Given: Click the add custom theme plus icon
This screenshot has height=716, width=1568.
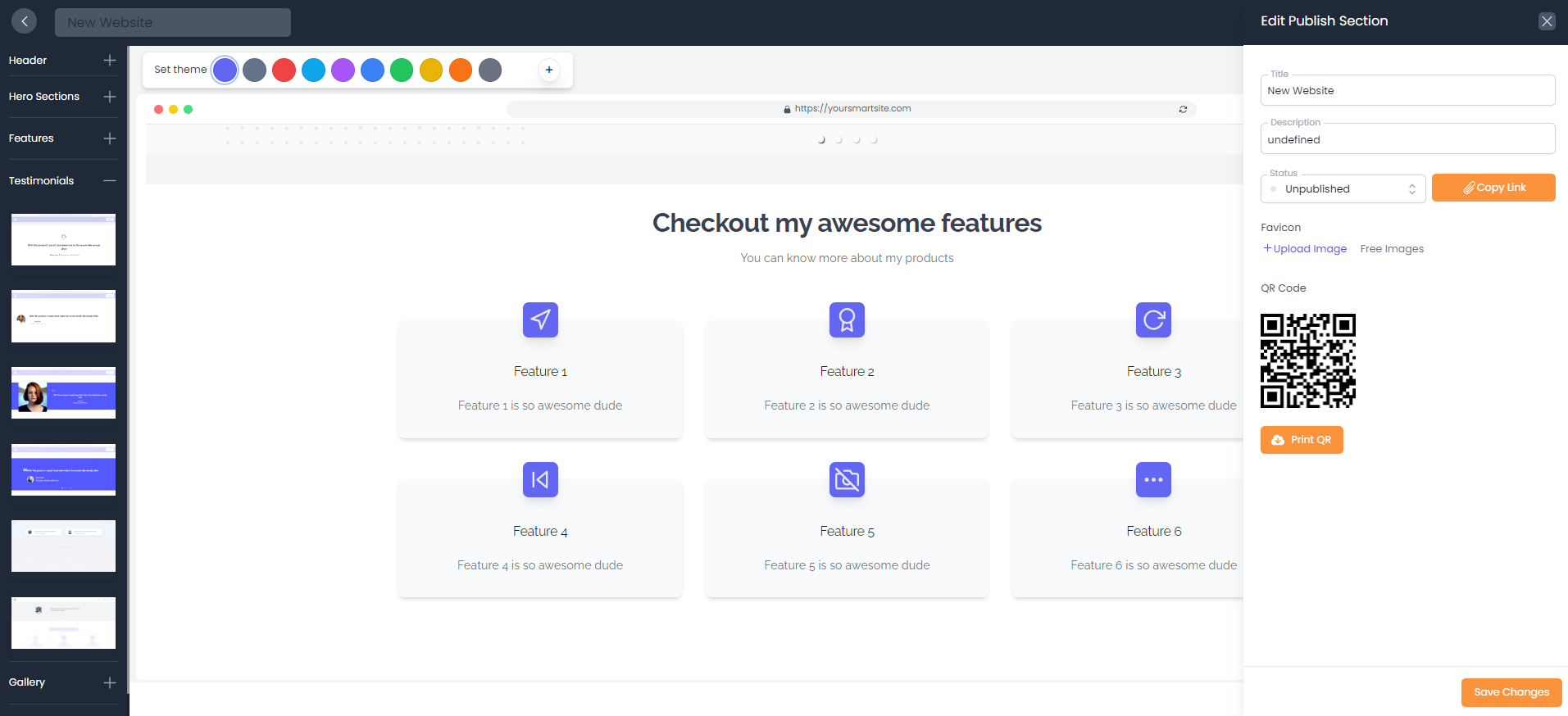Looking at the screenshot, I should [x=549, y=70].
